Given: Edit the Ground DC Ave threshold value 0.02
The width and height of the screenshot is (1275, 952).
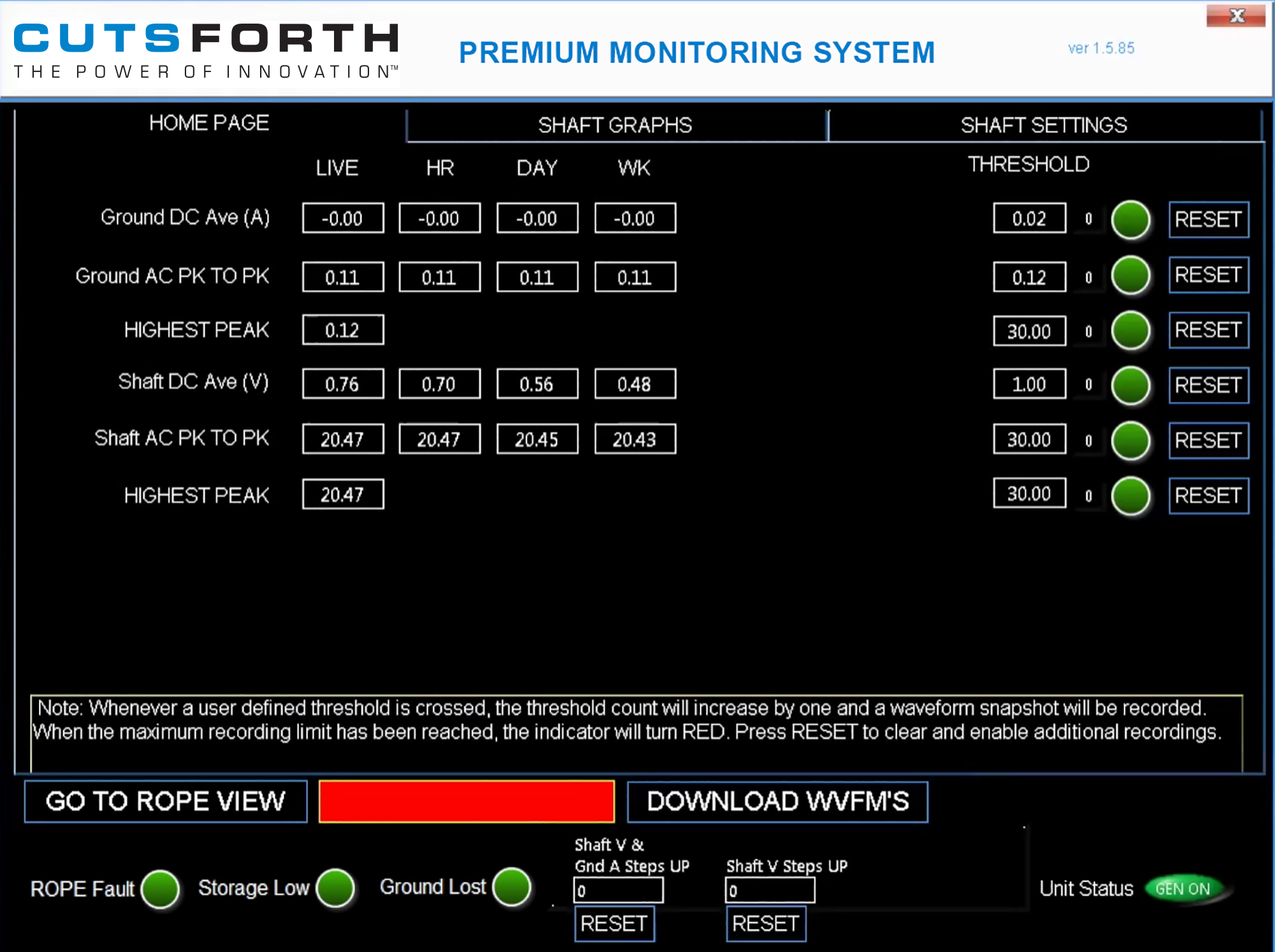Looking at the screenshot, I should [x=1028, y=219].
